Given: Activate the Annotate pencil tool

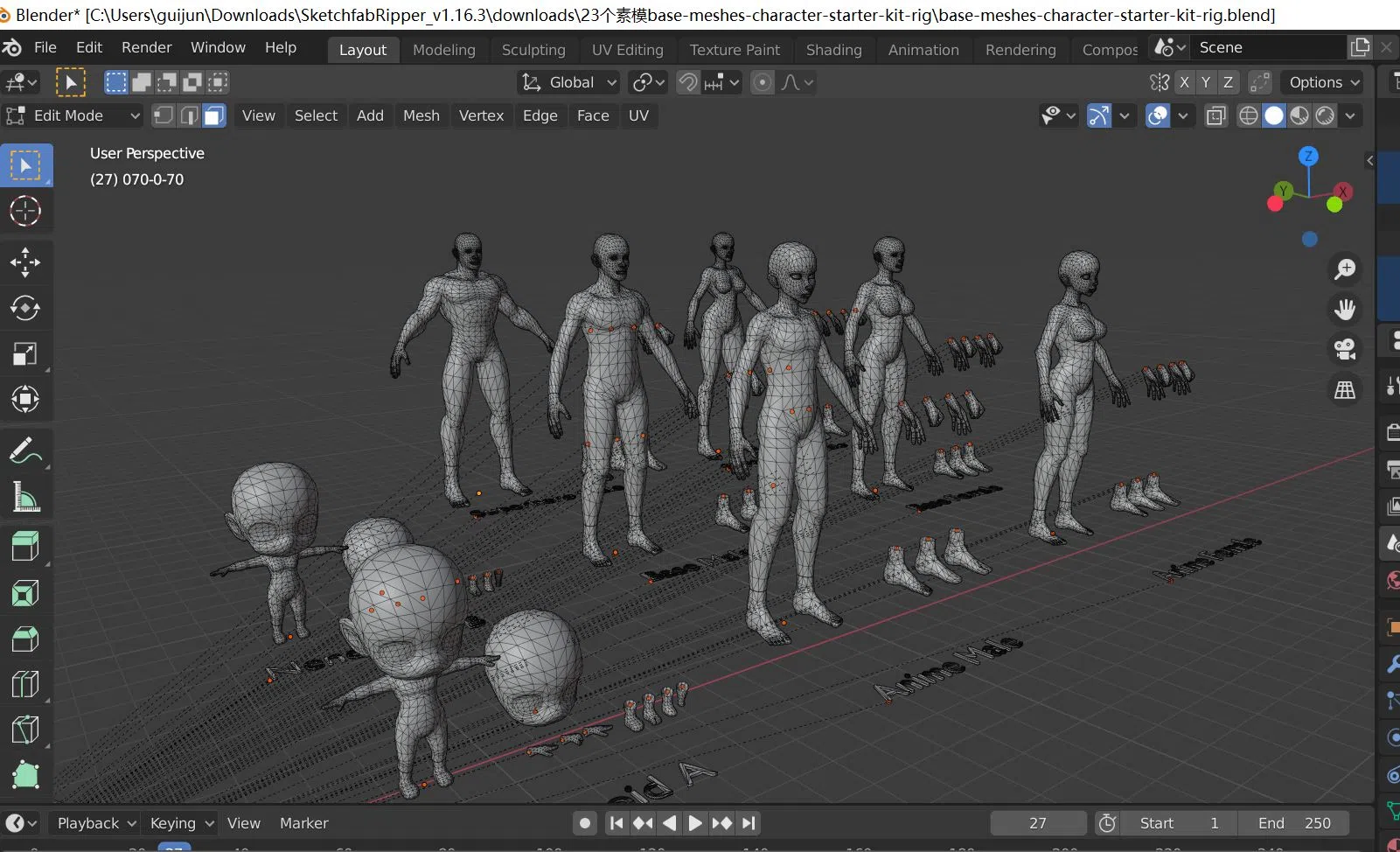Looking at the screenshot, I should click(x=25, y=451).
